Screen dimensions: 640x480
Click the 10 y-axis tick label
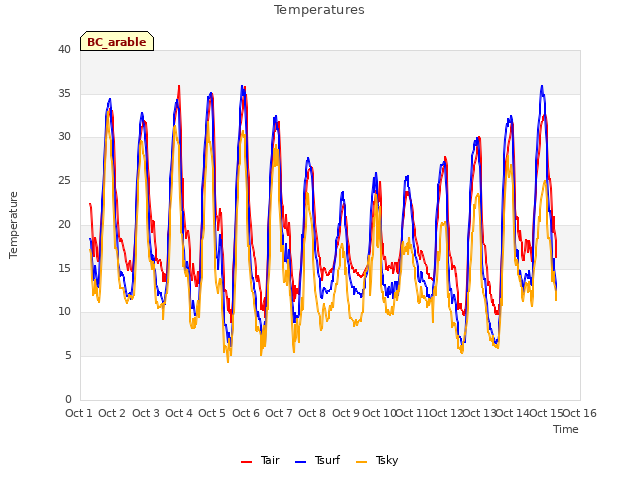click(x=64, y=312)
